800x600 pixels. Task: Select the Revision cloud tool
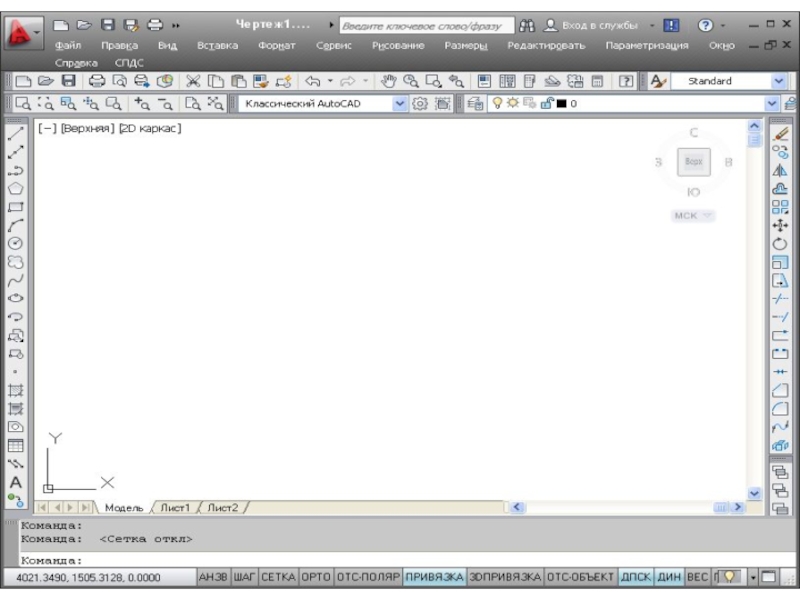pyautogui.click(x=15, y=262)
